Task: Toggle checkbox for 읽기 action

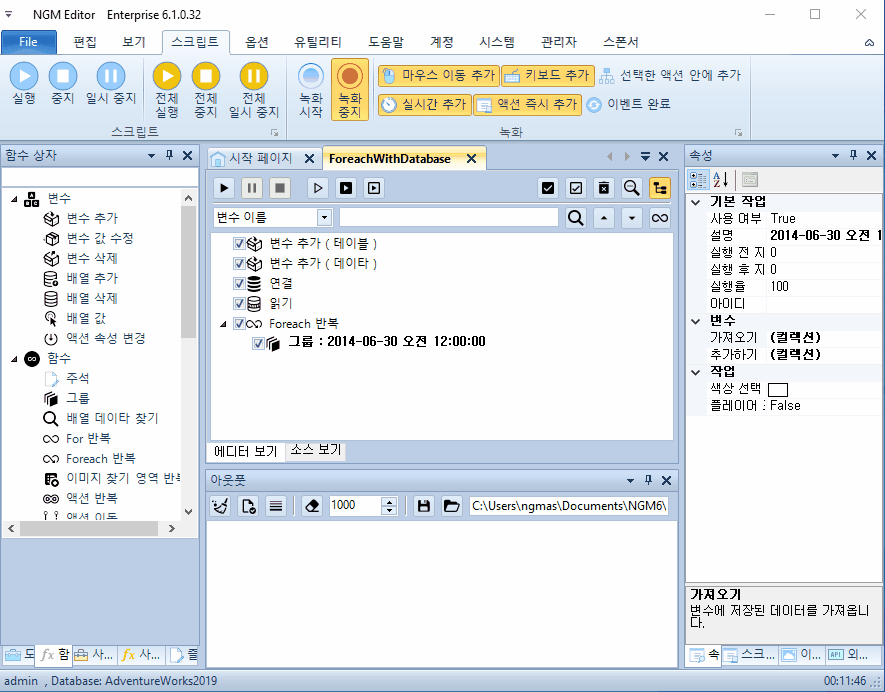Action: (239, 304)
